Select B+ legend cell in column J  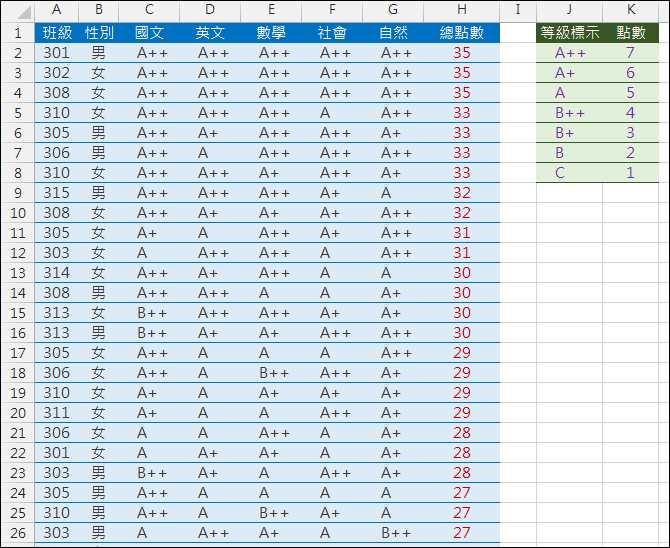coord(570,133)
